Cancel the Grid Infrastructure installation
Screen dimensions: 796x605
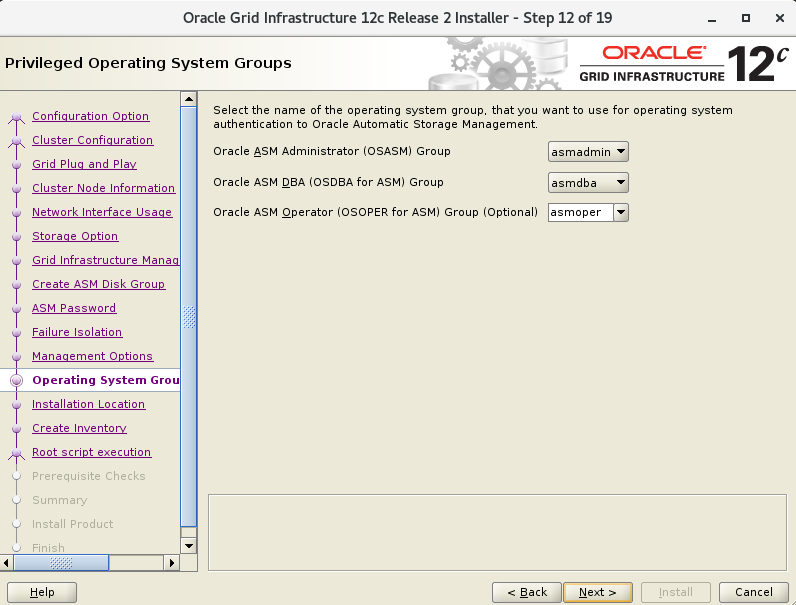754,592
